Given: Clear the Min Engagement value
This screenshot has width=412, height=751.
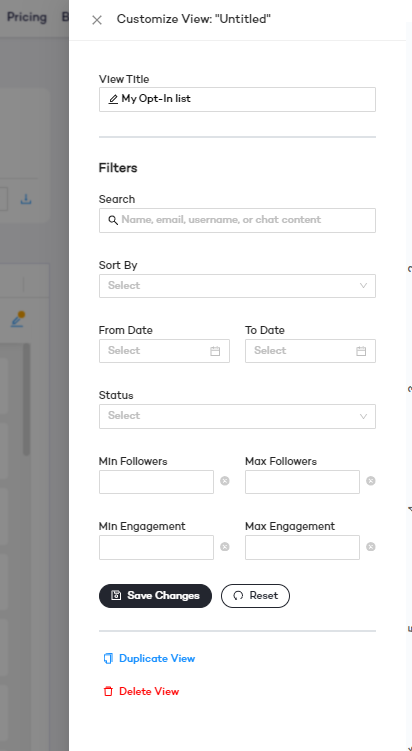Looking at the screenshot, I should click(x=225, y=546).
